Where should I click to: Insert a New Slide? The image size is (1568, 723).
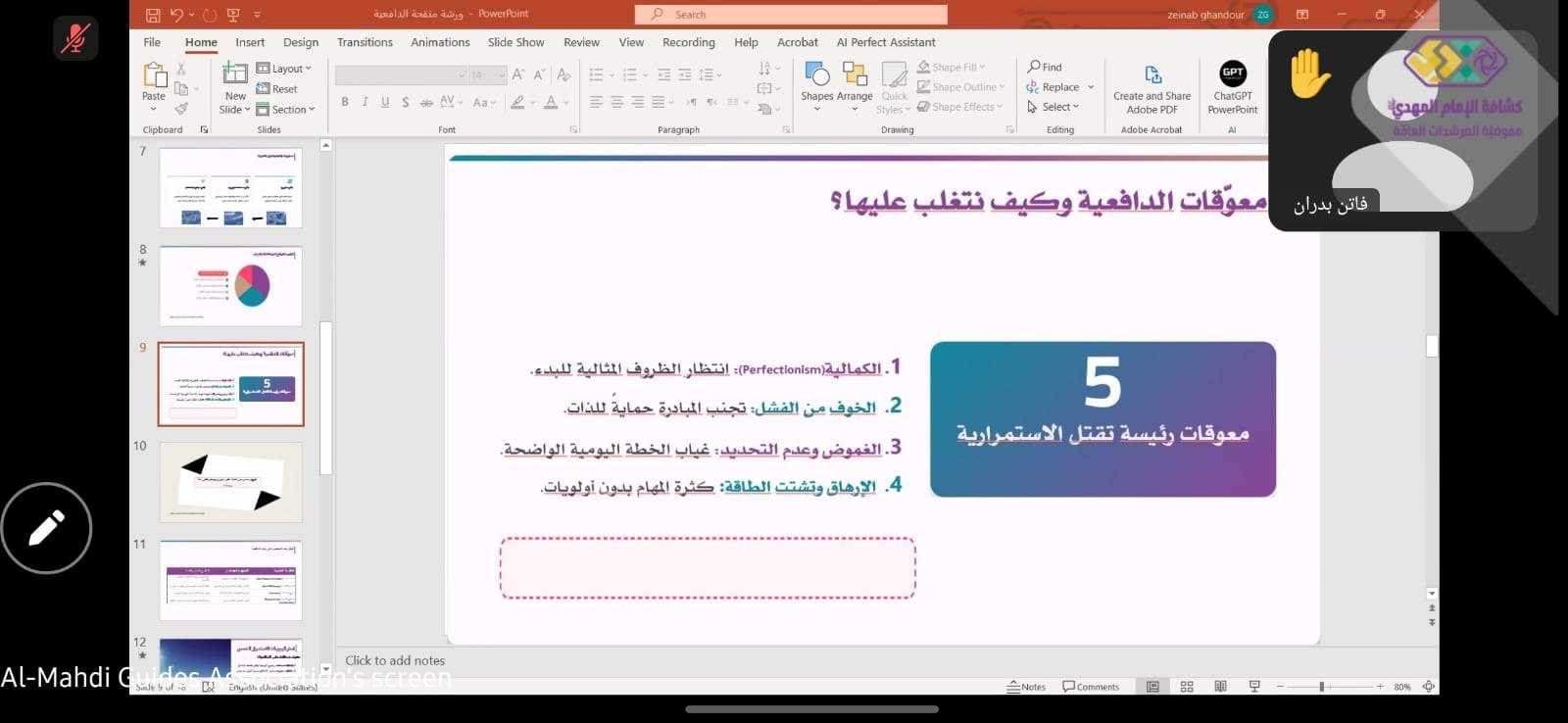tap(235, 87)
